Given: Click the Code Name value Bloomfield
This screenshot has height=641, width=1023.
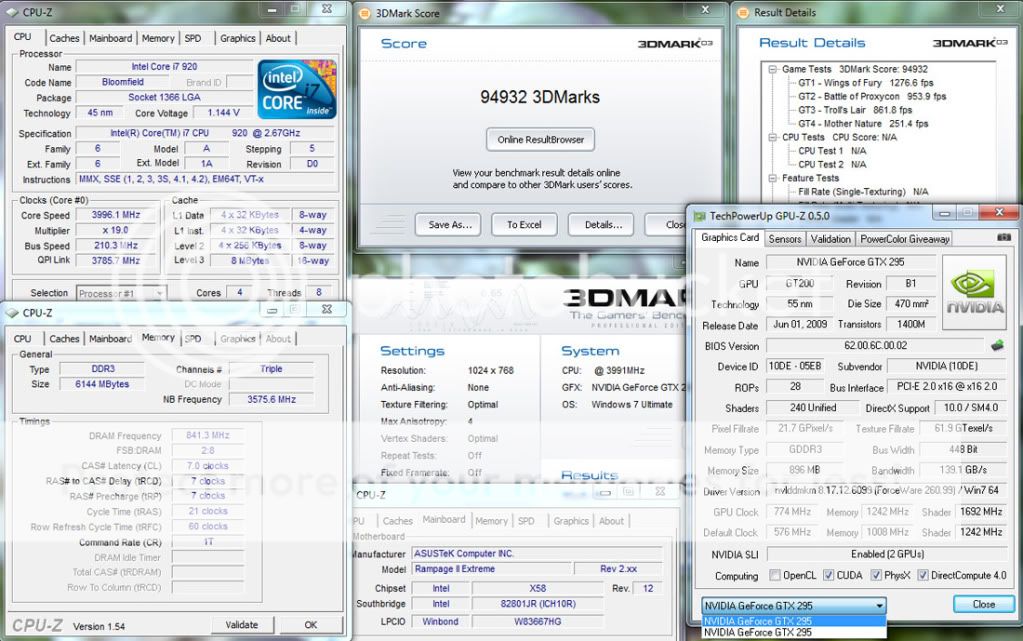Looking at the screenshot, I should click(x=123, y=82).
